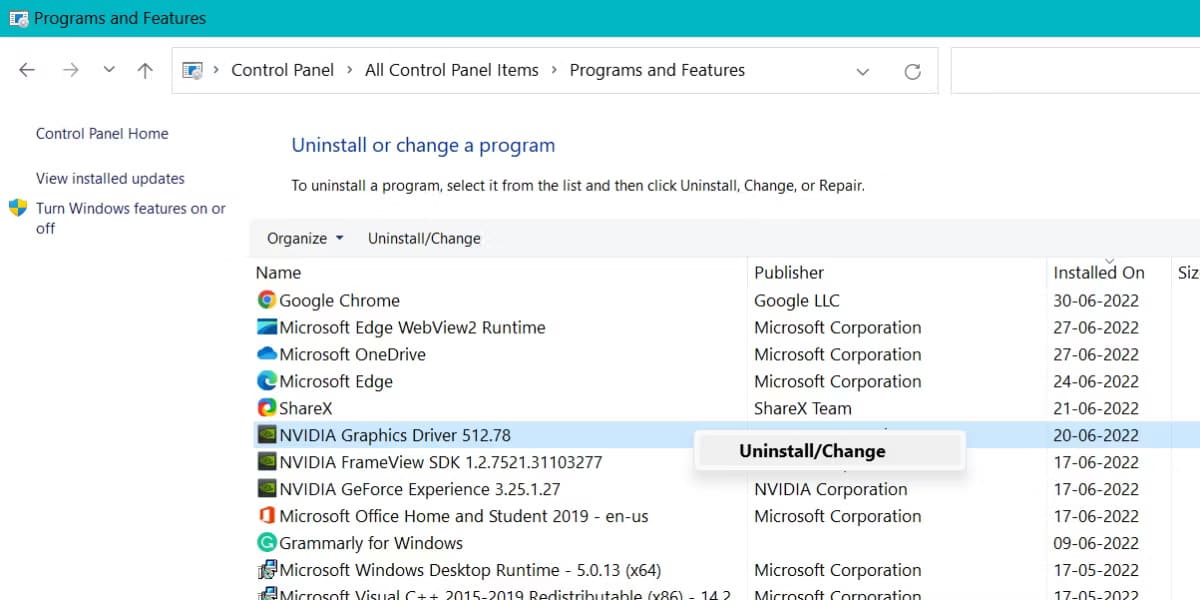Click the shield icon beside Windows features

click(18, 208)
